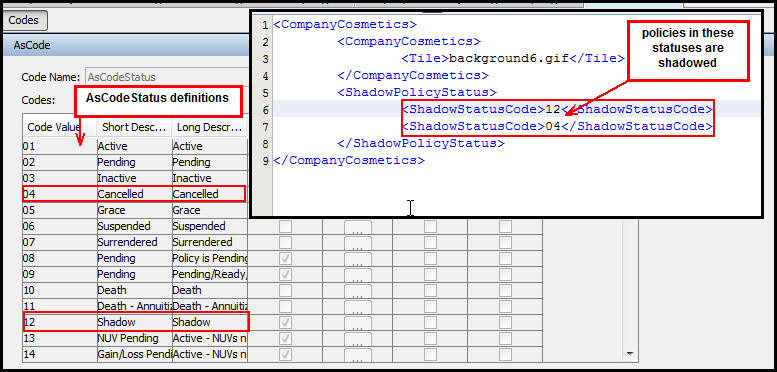Open the ellipsis button in the Suspended row
The height and width of the screenshot is (372, 777).
[358, 228]
